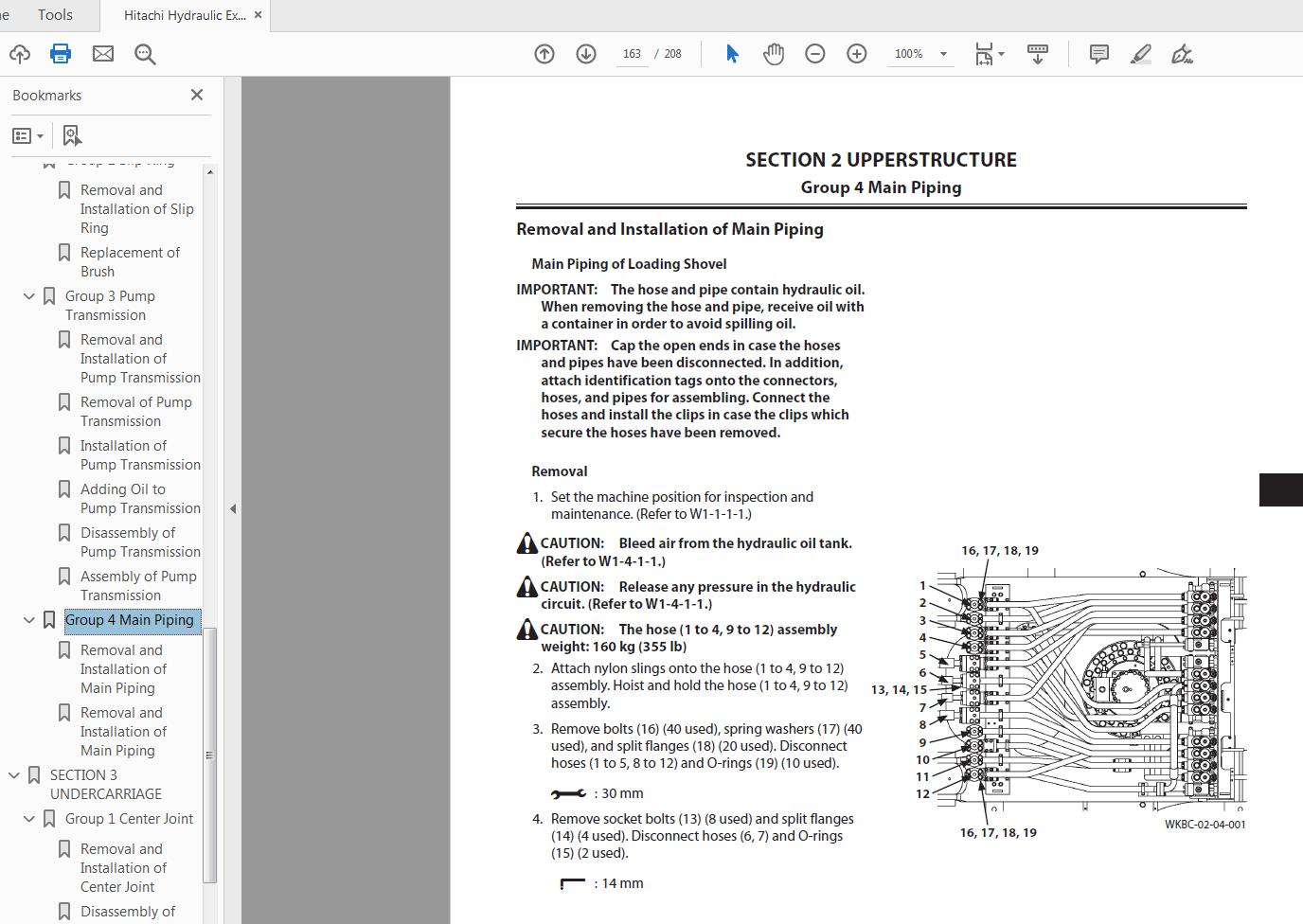Click the upload to cloud icon
This screenshot has width=1303, height=924.
pos(19,54)
